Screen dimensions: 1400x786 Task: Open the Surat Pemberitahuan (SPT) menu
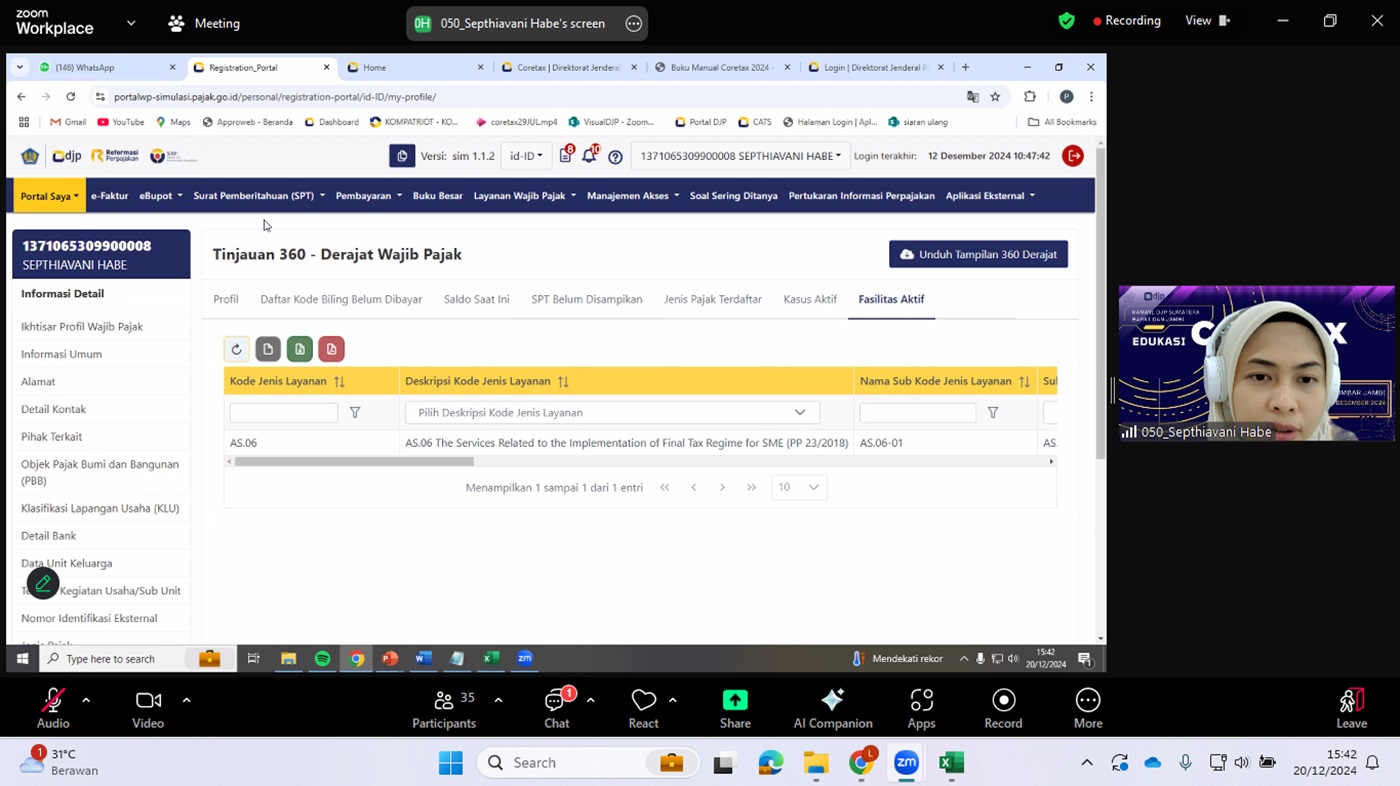(258, 196)
